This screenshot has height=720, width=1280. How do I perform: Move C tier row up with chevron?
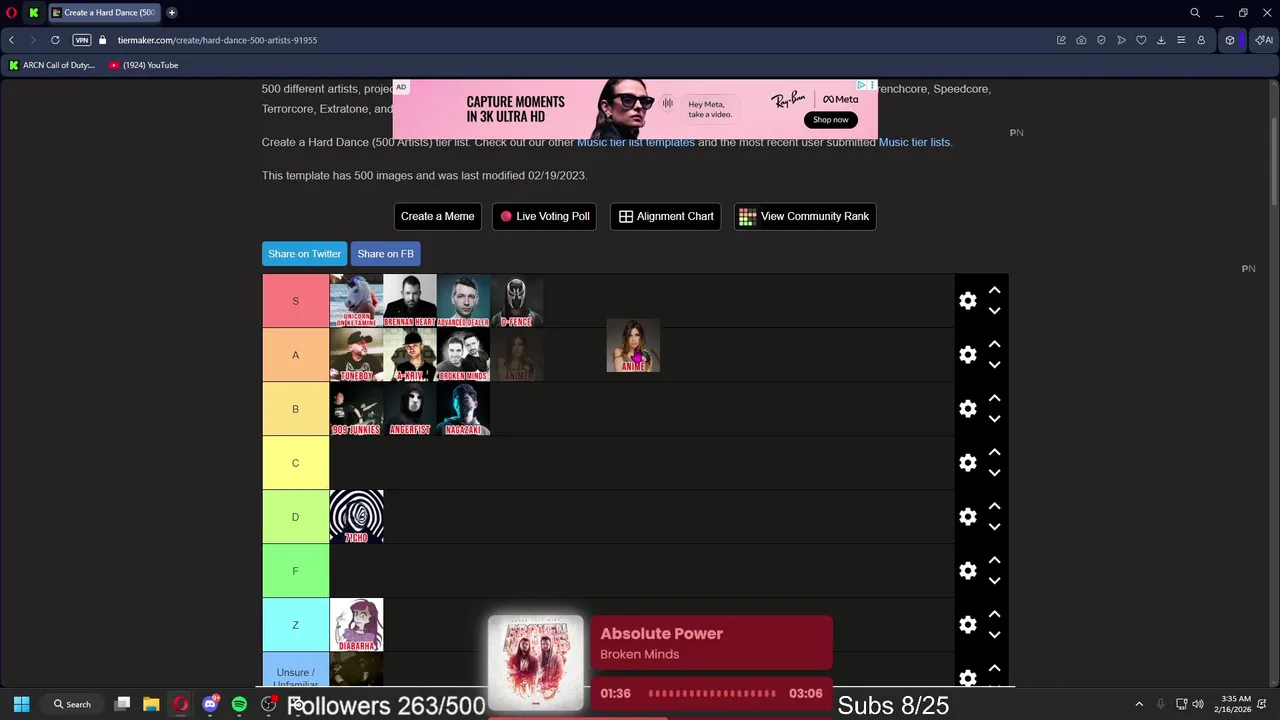point(994,452)
